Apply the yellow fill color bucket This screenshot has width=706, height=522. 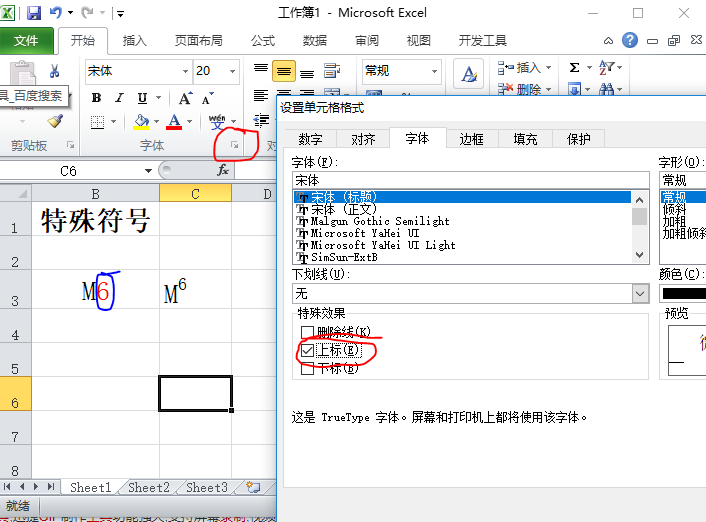[x=141, y=122]
